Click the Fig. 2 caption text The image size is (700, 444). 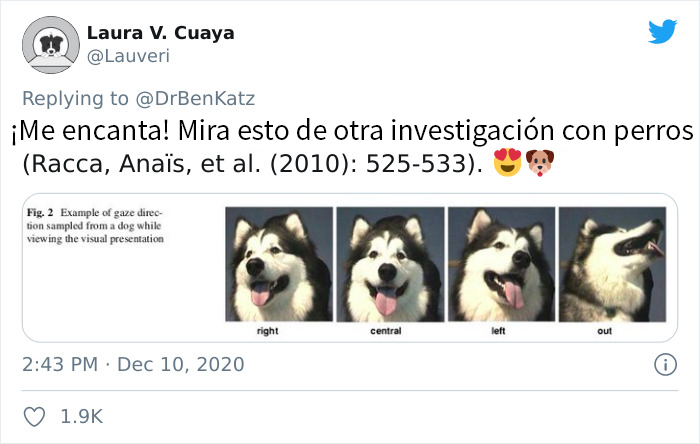95,225
